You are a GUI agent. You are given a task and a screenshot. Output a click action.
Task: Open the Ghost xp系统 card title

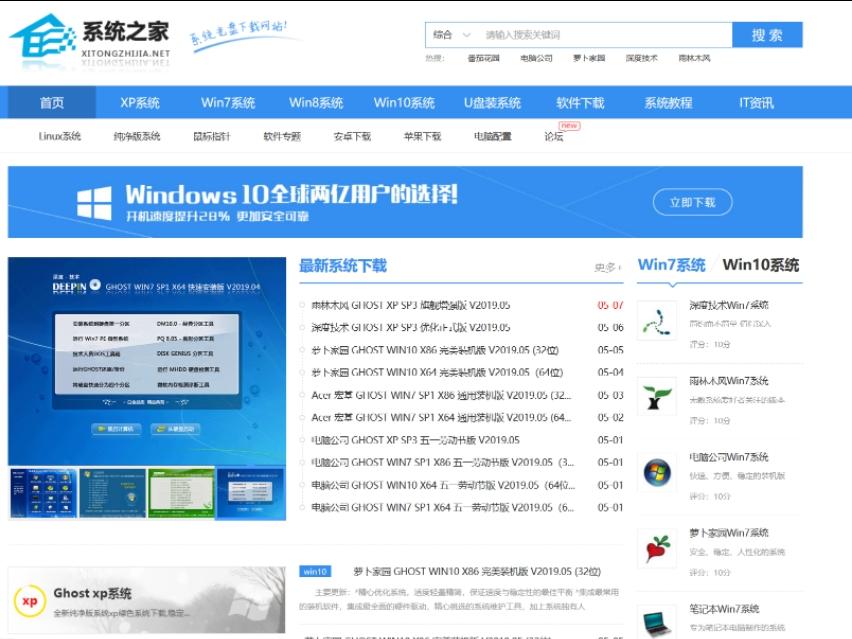pyautogui.click(x=92, y=593)
